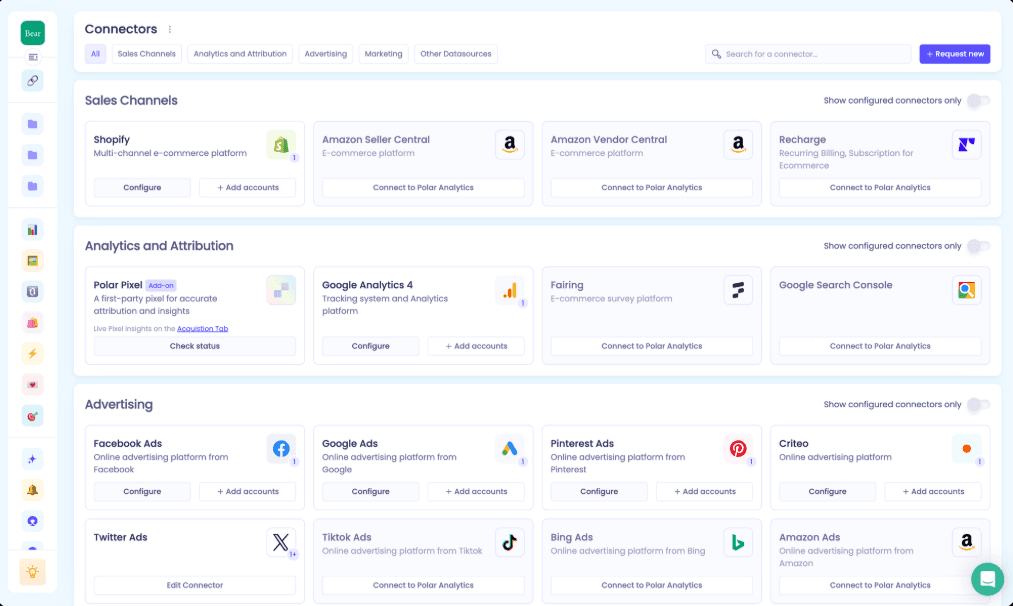Click the Twitter Ads X logo

(x=281, y=543)
